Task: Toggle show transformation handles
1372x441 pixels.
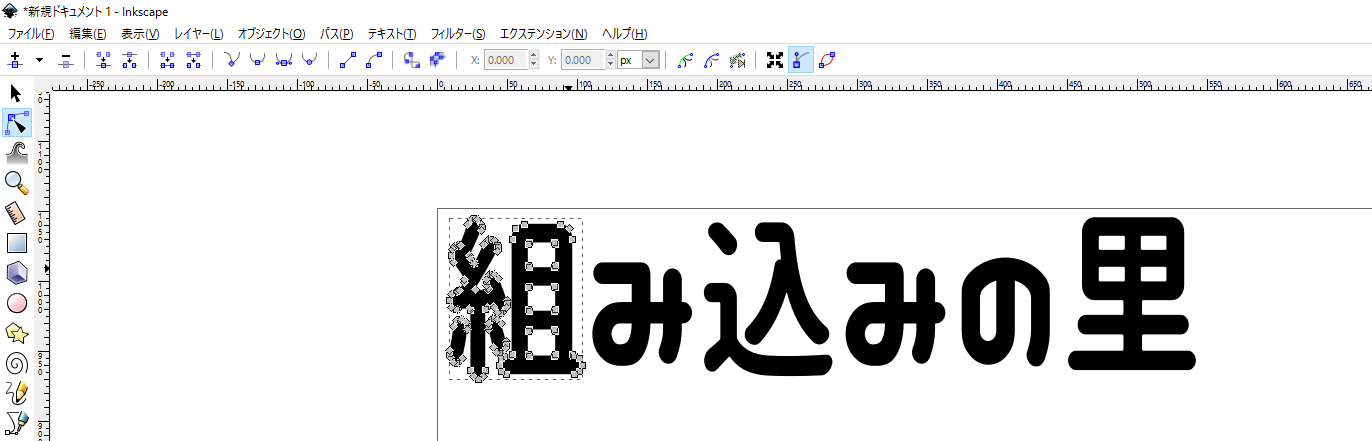Action: tap(775, 60)
